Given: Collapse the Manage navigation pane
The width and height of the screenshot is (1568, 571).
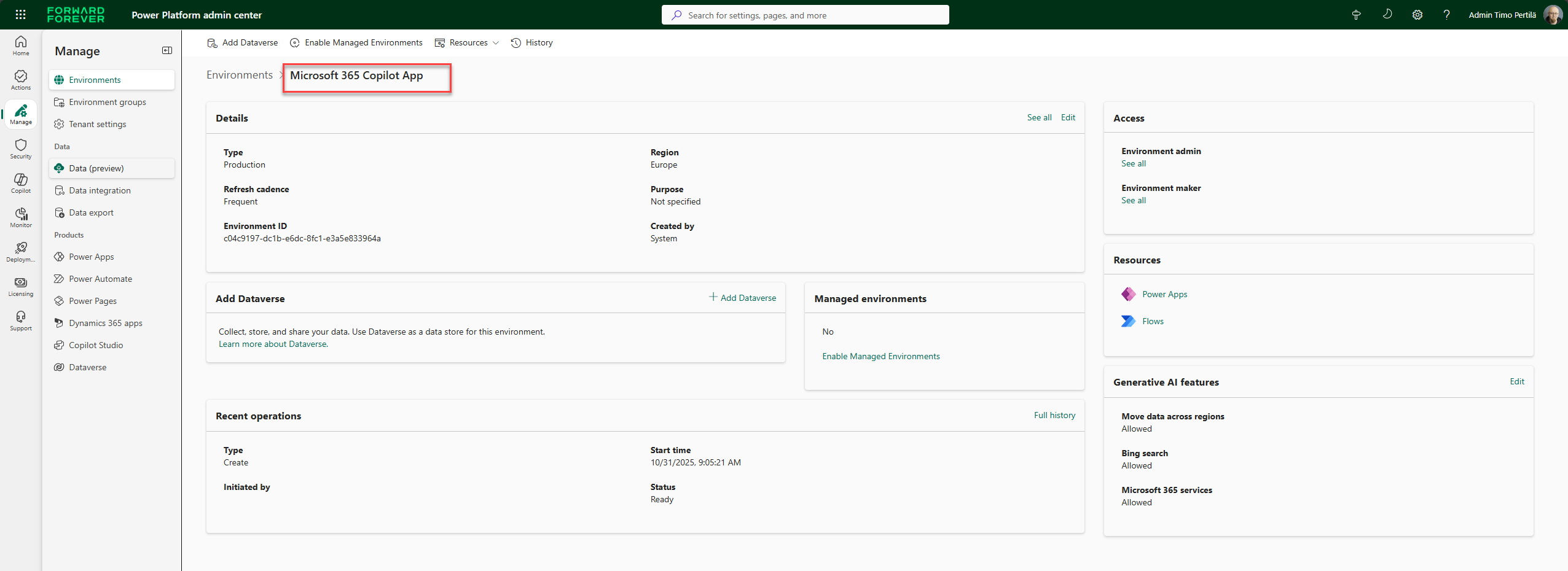Looking at the screenshot, I should 167,50.
